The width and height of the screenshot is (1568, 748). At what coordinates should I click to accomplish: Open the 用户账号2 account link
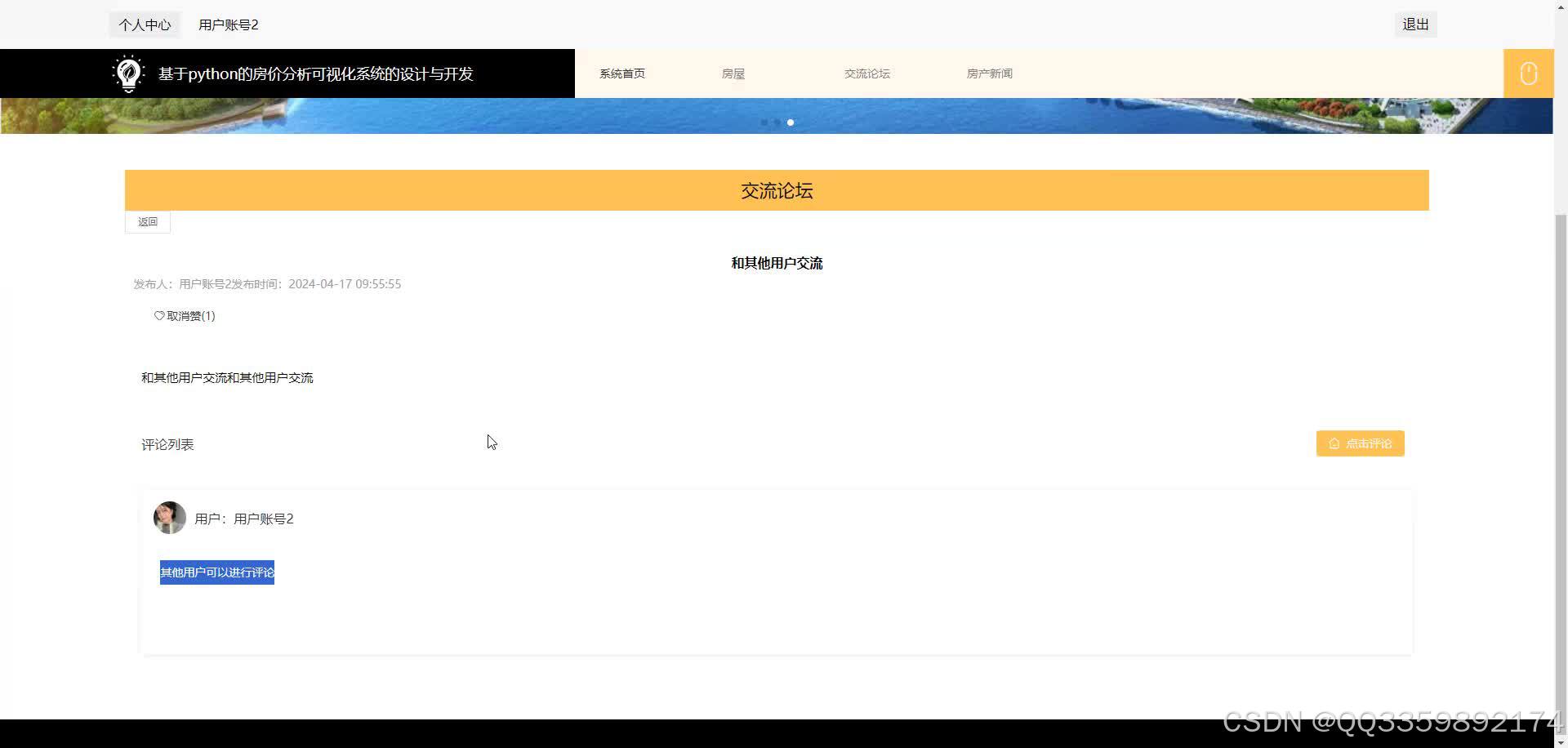coord(229,24)
